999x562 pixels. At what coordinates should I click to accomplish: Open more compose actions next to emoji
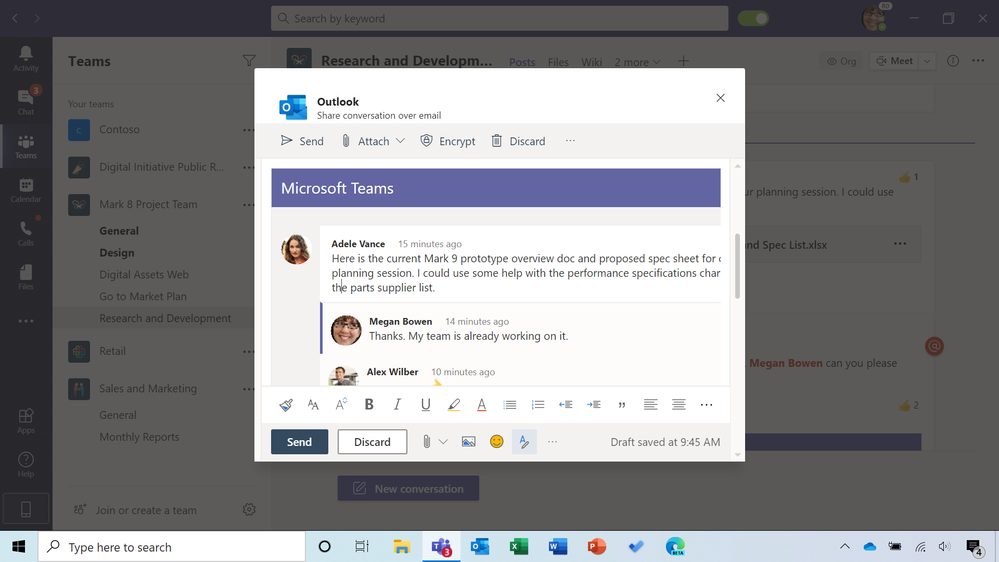[x=552, y=442]
